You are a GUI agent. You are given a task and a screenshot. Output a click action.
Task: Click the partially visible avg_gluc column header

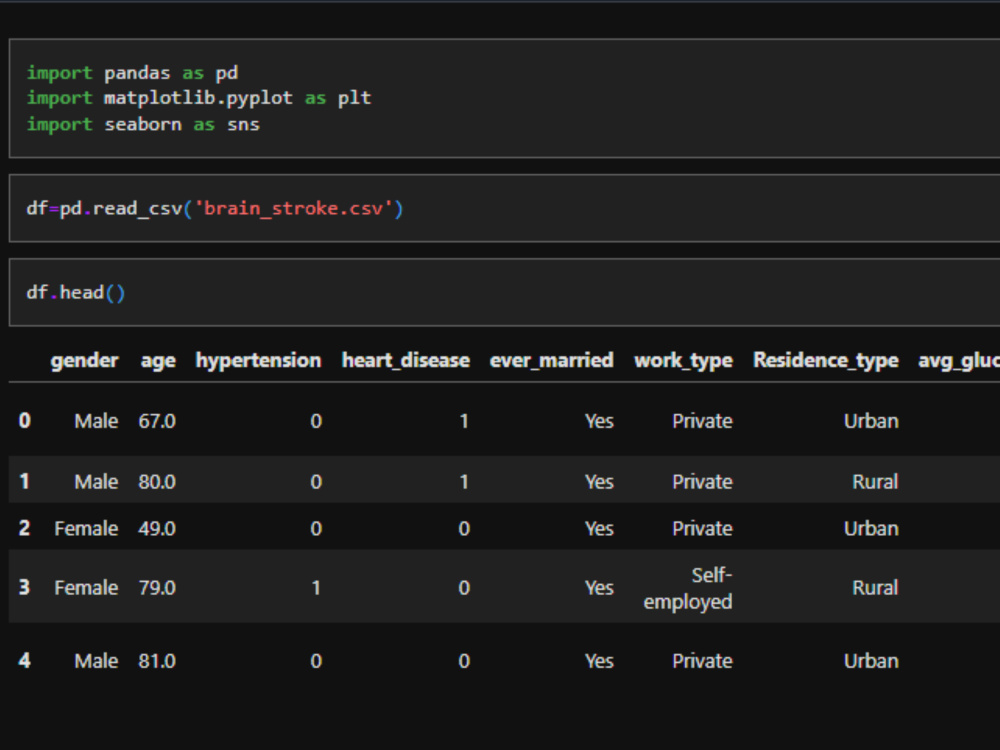coord(959,362)
